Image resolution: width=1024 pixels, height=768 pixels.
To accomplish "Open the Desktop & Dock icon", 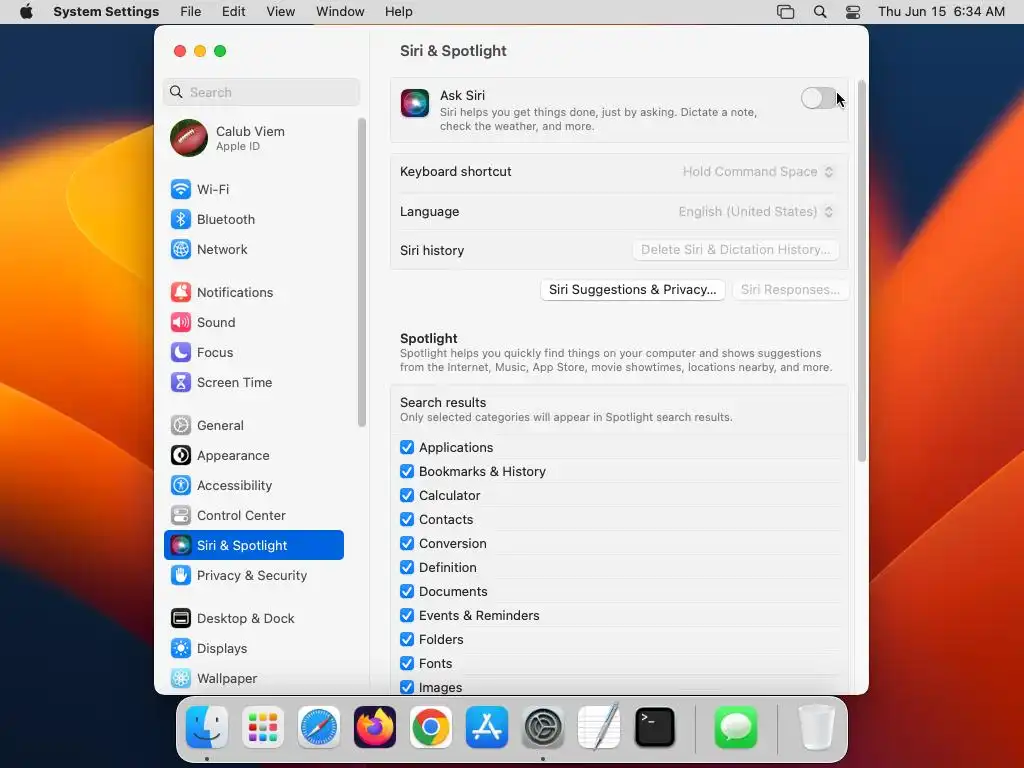I will (181, 618).
